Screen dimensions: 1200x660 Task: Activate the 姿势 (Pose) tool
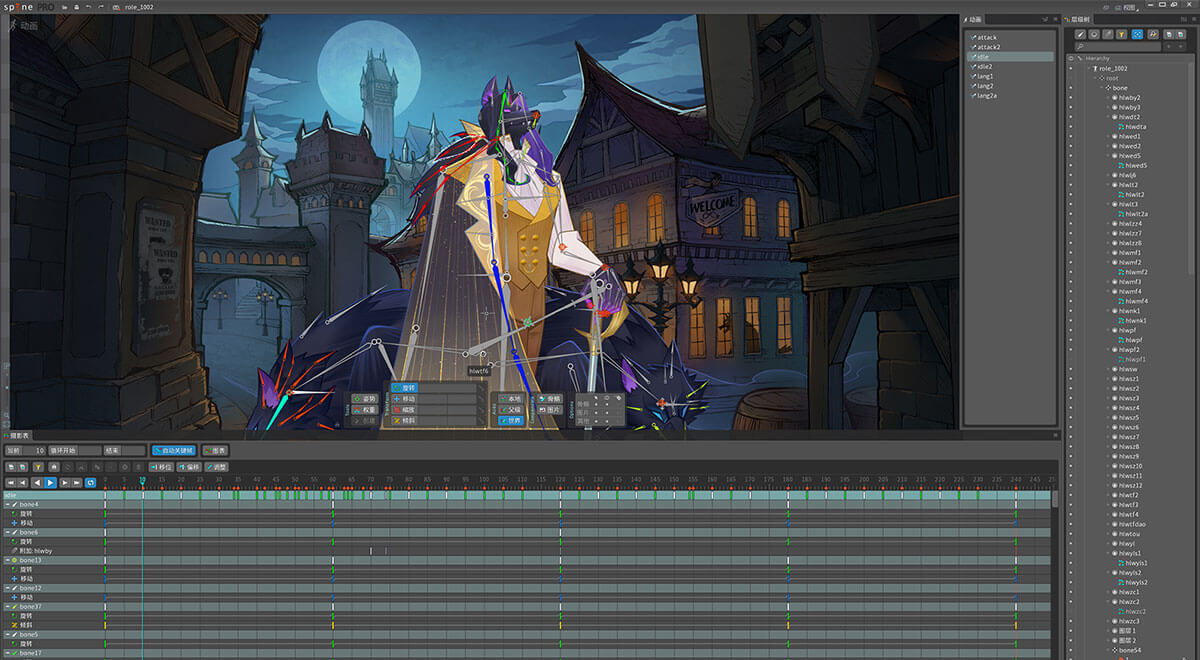[367, 399]
